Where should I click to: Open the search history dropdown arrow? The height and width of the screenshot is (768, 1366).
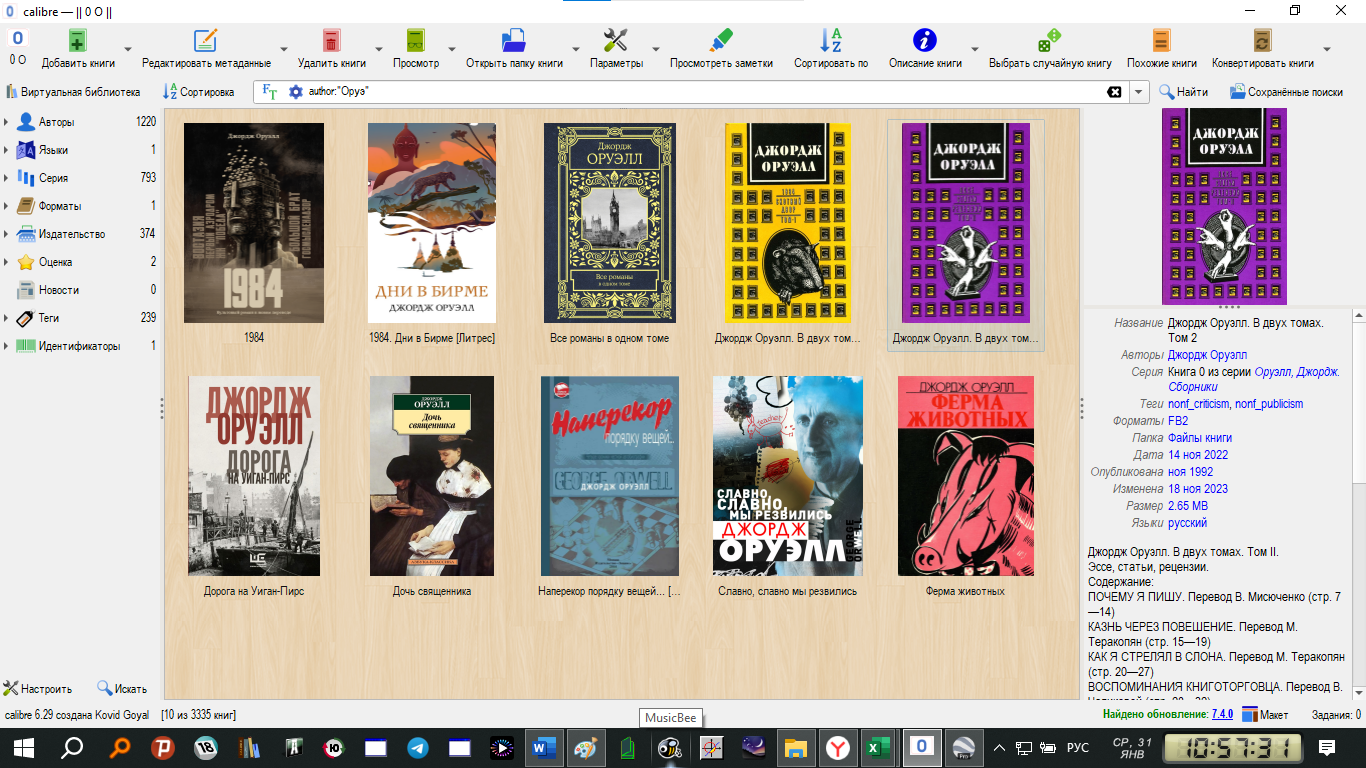click(x=1139, y=92)
